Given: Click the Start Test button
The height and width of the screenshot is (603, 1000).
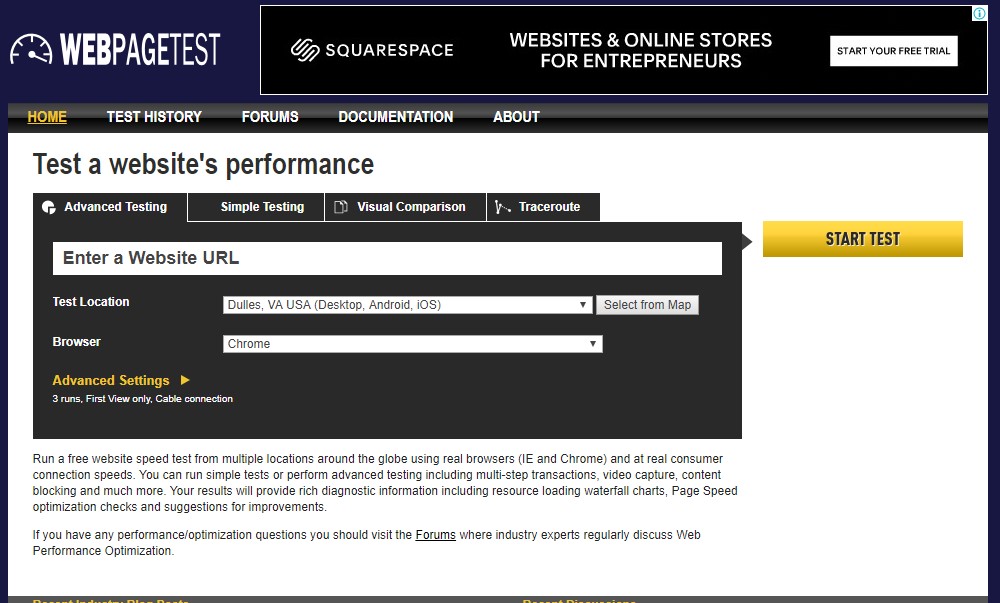Looking at the screenshot, I should (862, 239).
